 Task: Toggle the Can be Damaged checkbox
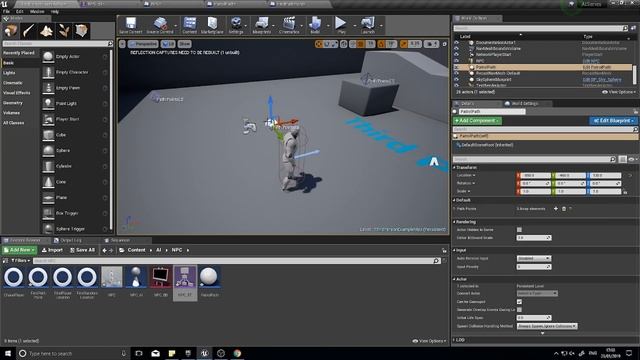tap(519, 302)
